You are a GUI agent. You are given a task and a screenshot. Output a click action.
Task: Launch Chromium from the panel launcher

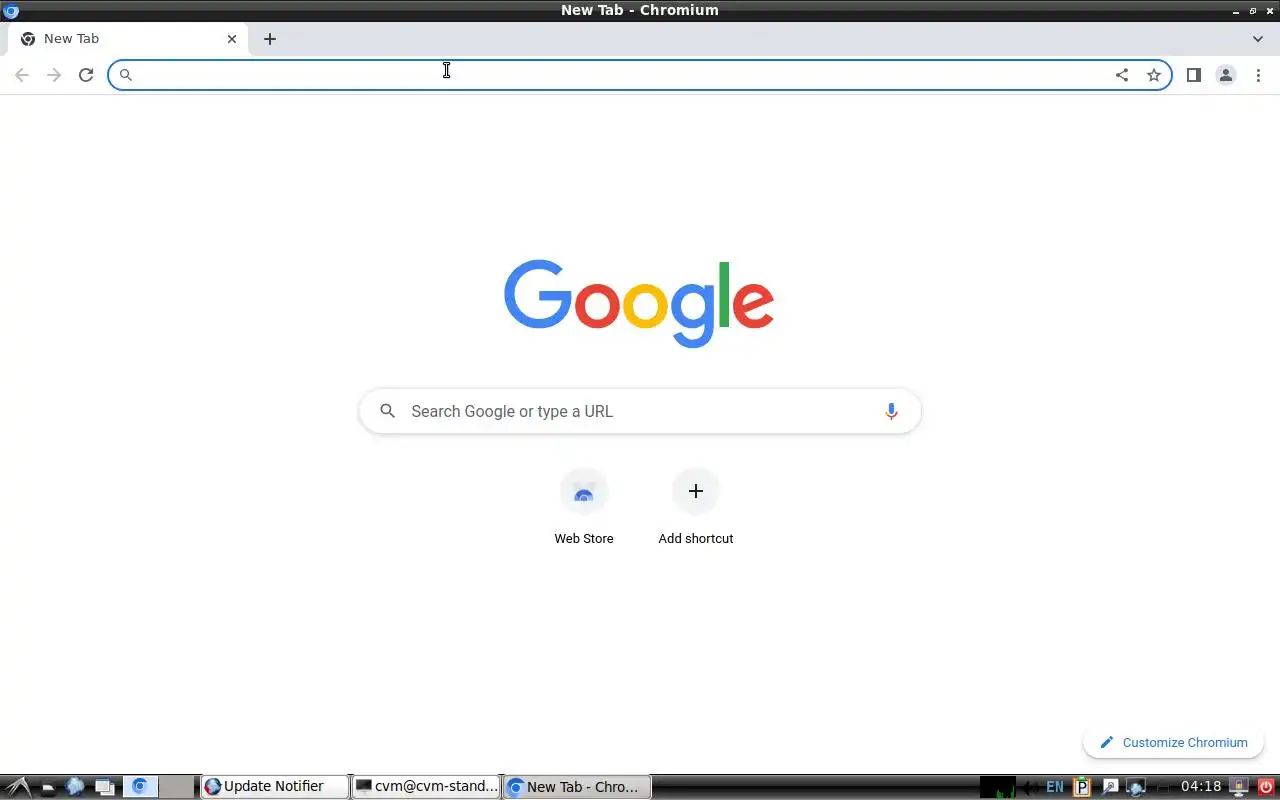(x=140, y=786)
